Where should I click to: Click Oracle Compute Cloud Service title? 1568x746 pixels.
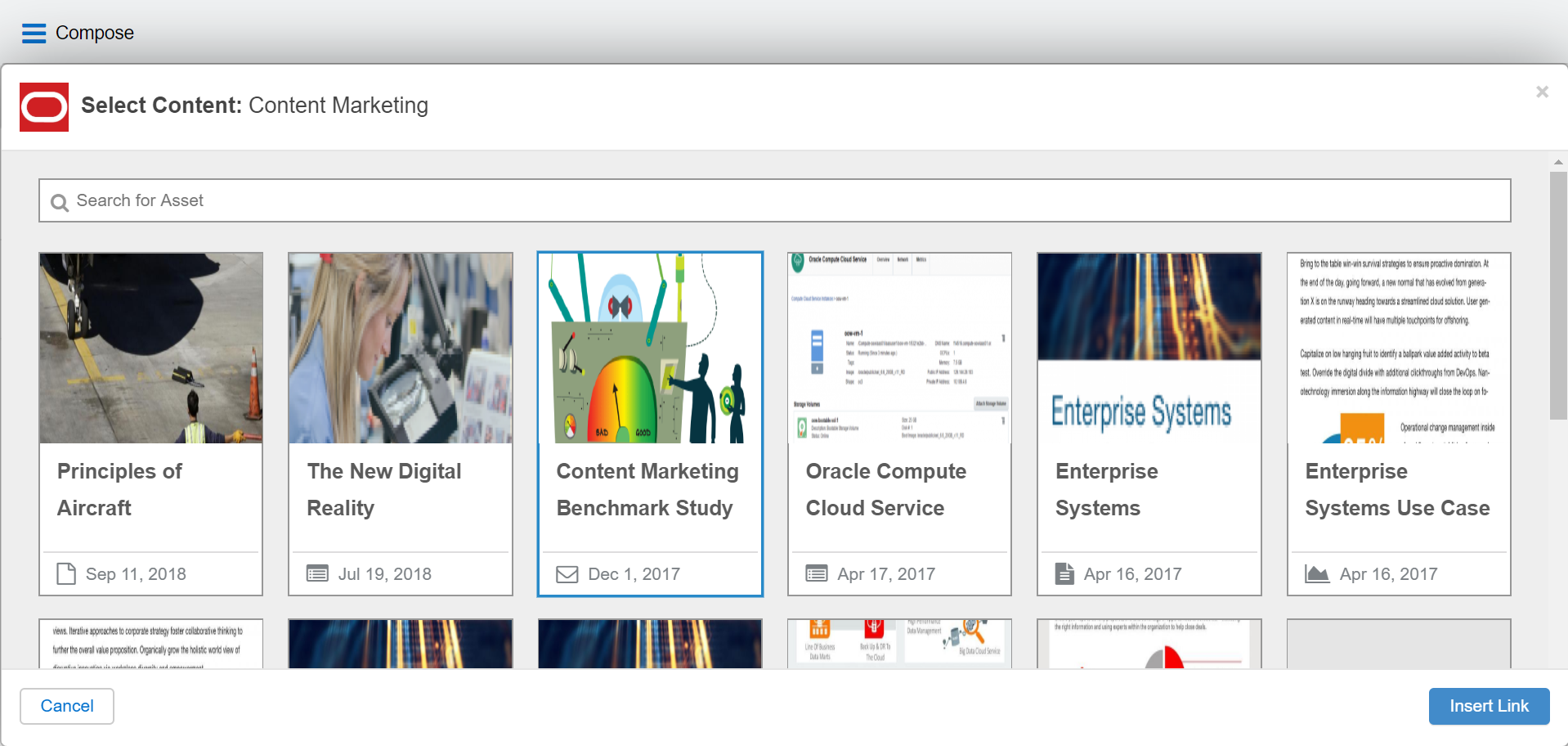[886, 489]
